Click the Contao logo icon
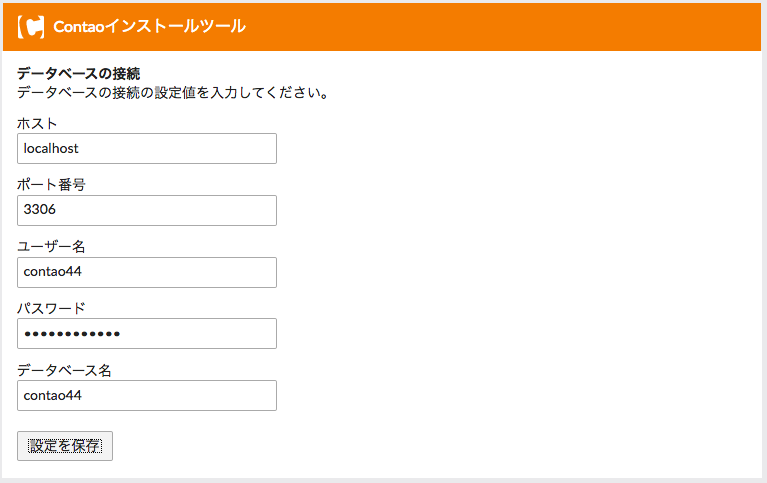Screen dimensions: 767x483 click(x=31, y=26)
